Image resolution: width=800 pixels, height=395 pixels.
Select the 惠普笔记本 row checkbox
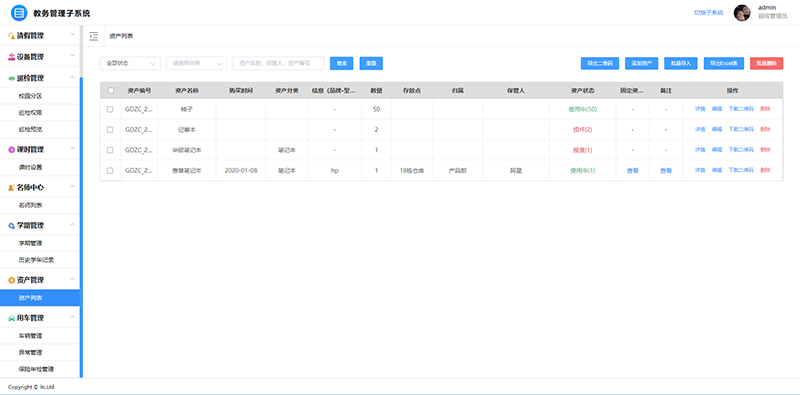(110, 170)
